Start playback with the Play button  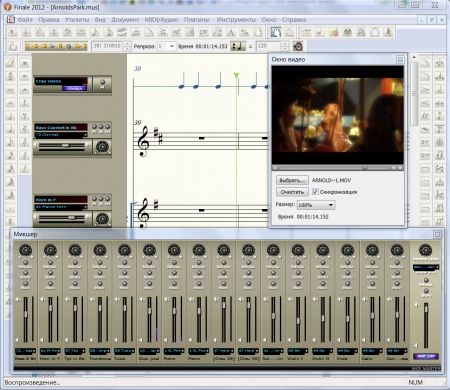52,46
